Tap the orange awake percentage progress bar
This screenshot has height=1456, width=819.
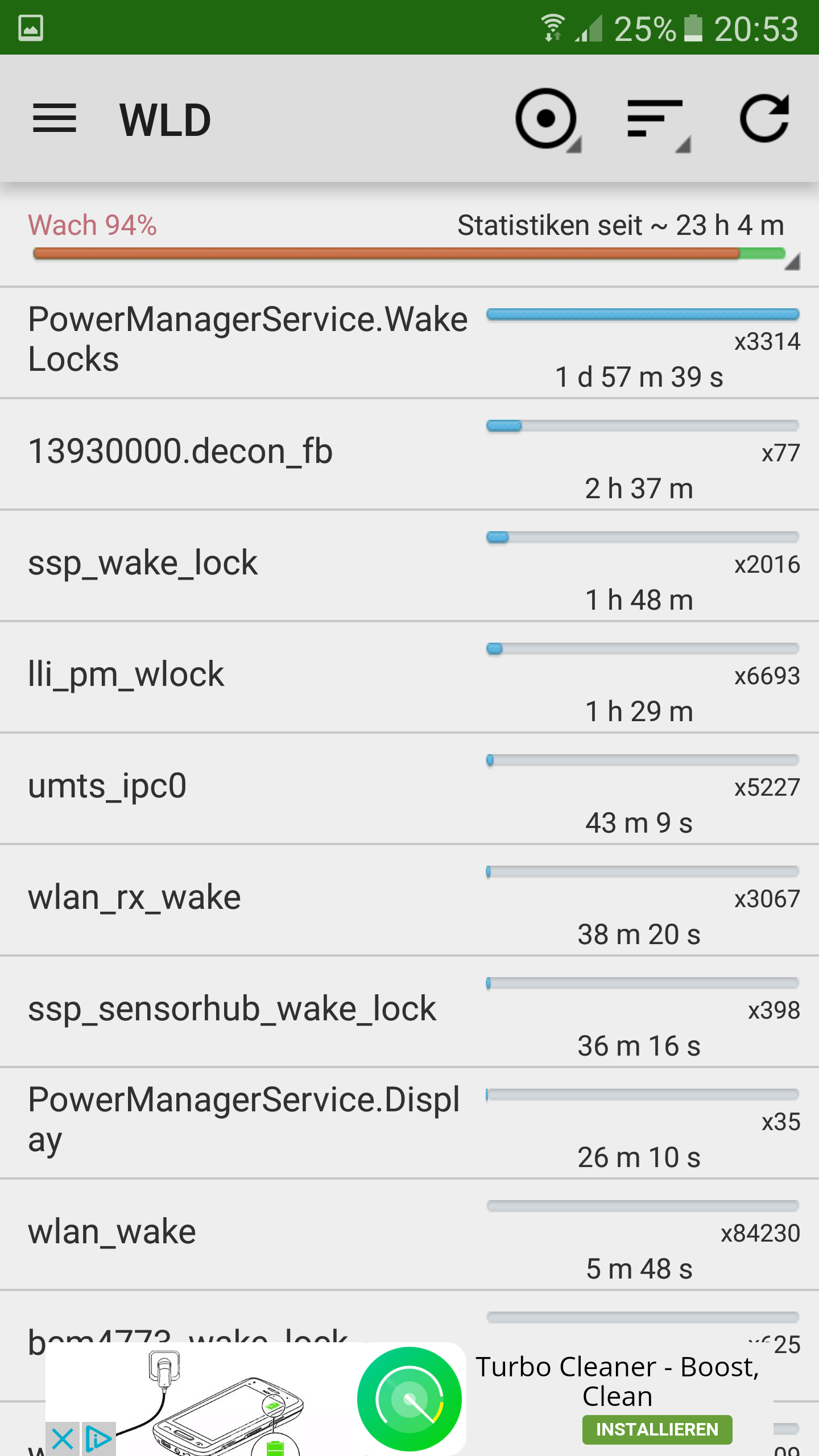click(387, 254)
